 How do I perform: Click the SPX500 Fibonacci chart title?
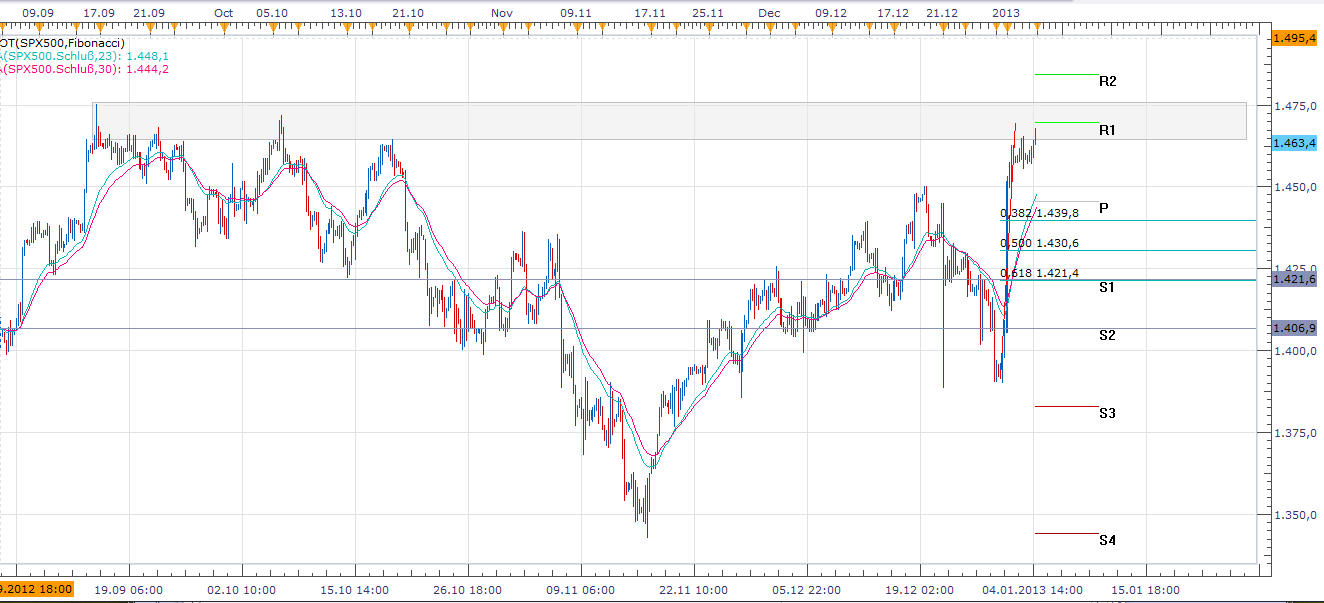click(62, 43)
